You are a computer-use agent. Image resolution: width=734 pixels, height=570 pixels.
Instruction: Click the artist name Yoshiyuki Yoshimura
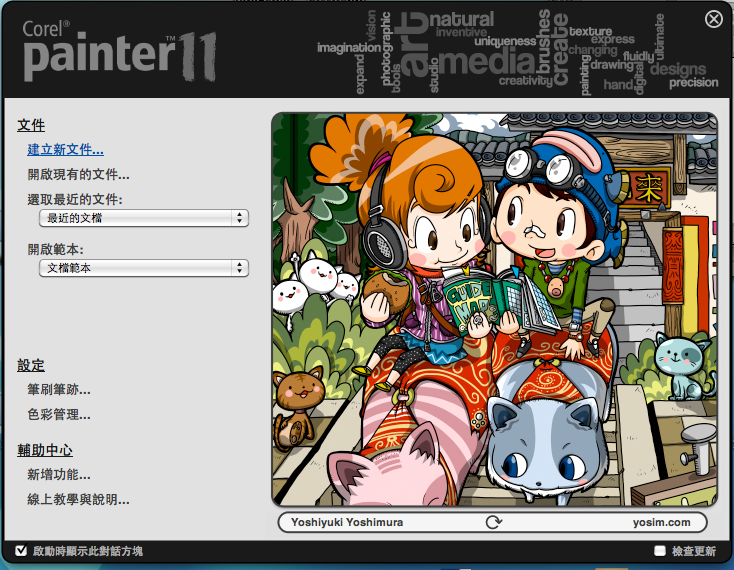click(347, 522)
